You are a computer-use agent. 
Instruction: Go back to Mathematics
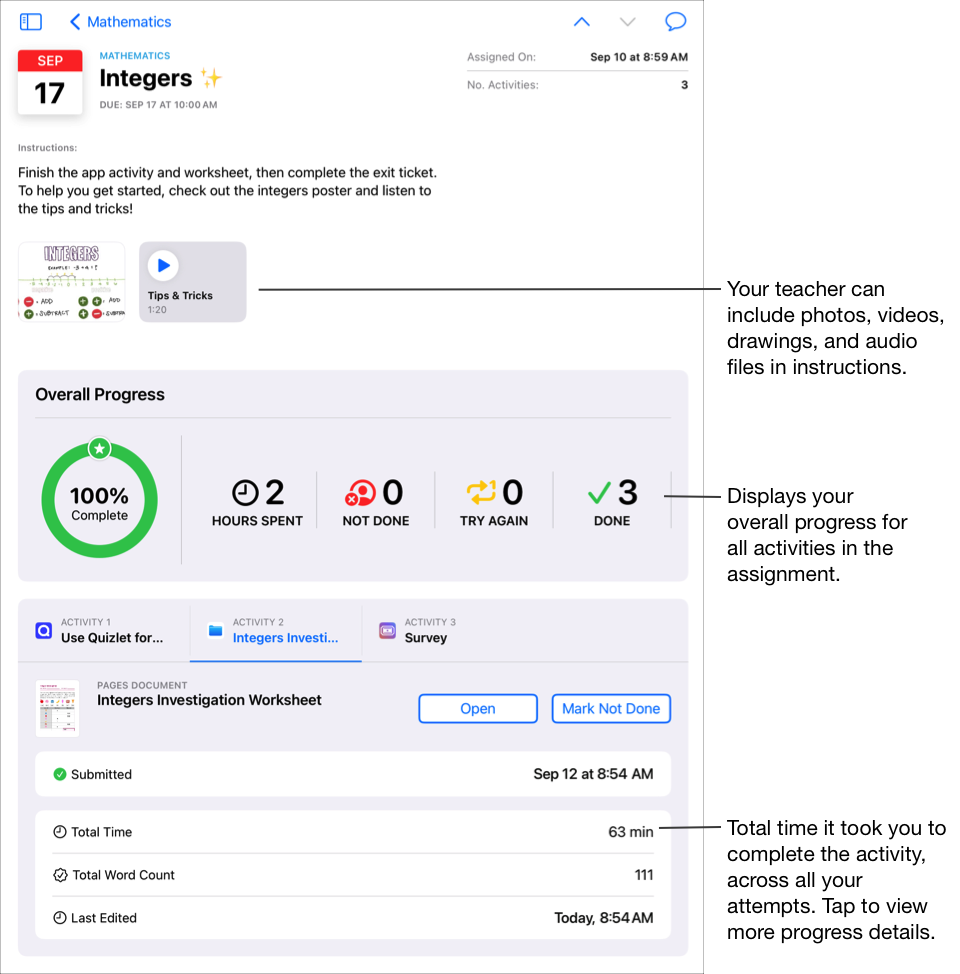tap(119, 21)
